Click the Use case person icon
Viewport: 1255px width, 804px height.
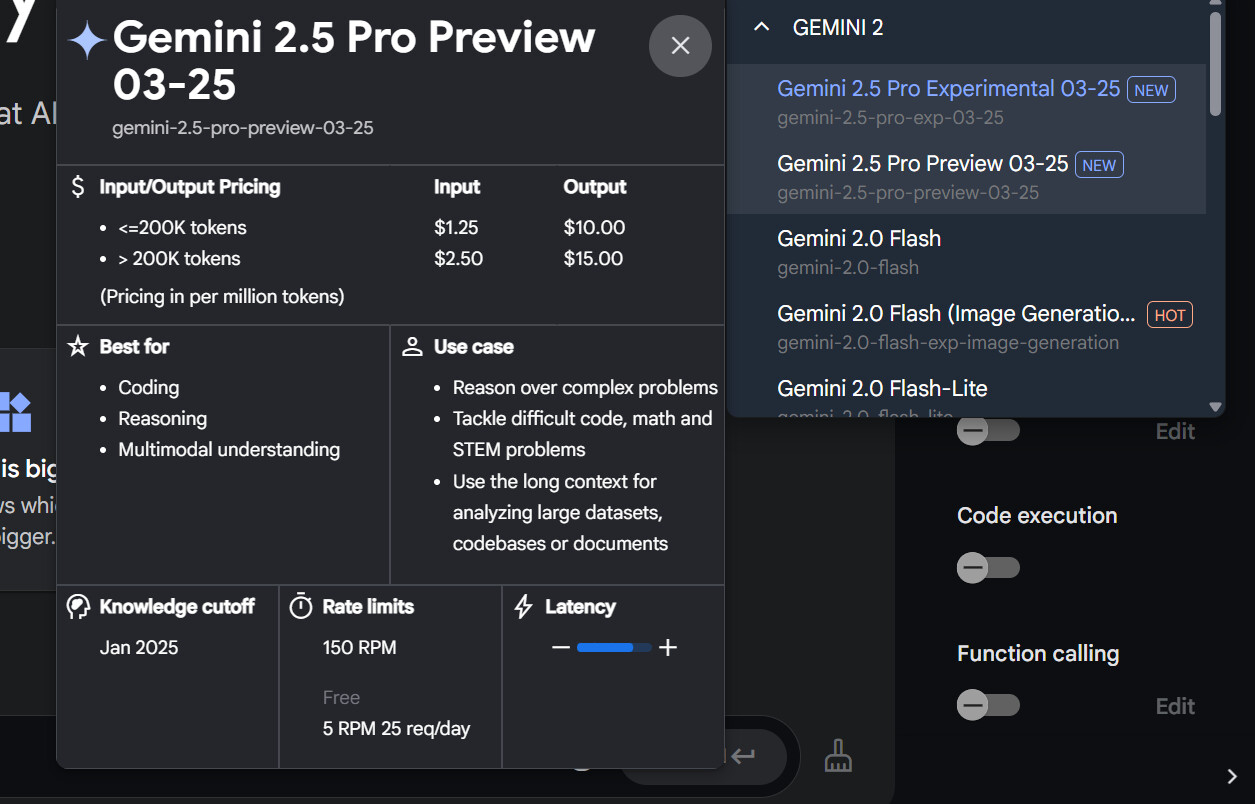[x=412, y=347]
